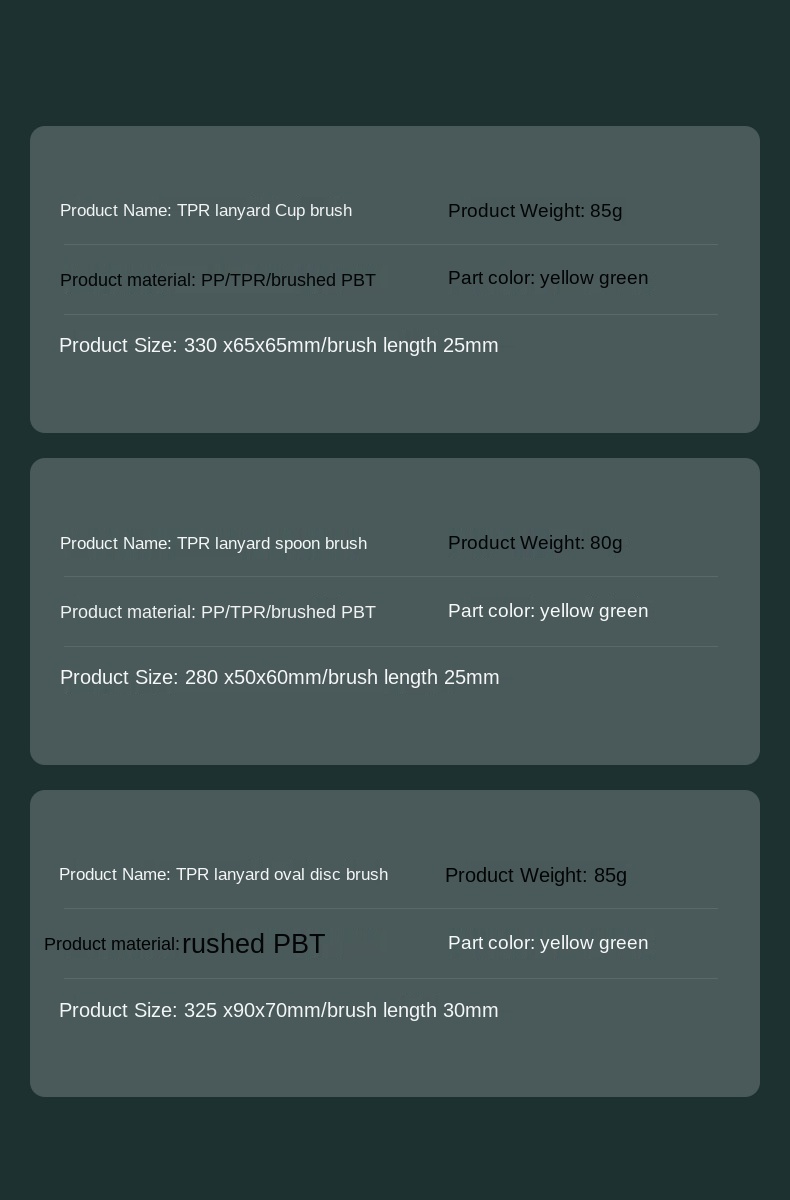Click empty area at bottom of cup brush card
790x1200 pixels.
[x=395, y=400]
